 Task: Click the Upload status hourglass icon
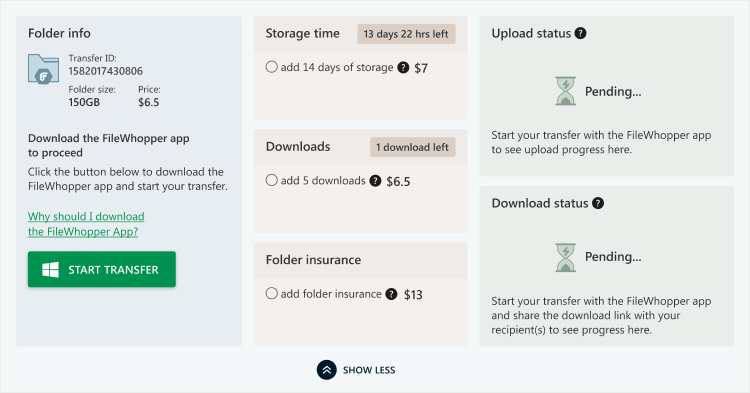[565, 91]
